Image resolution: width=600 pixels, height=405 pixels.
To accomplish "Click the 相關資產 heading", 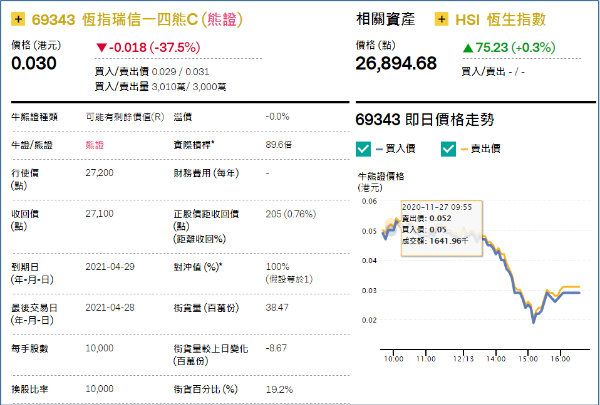I will [385, 20].
